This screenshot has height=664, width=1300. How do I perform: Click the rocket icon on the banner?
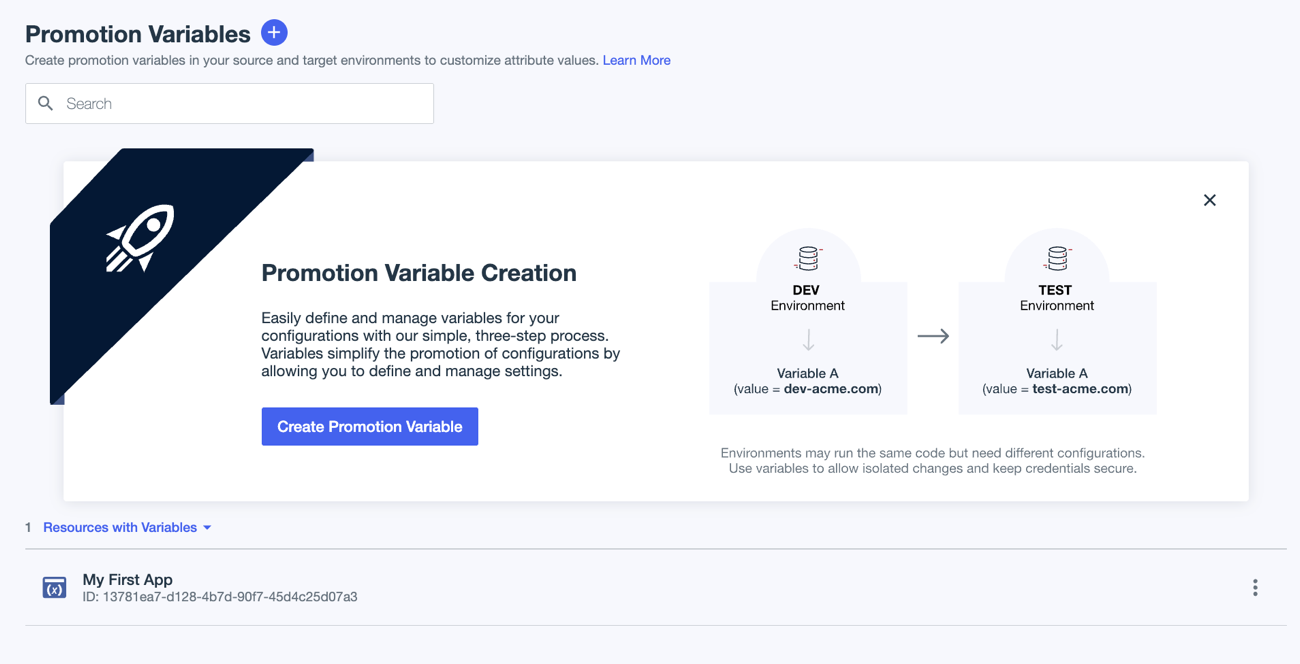pyautogui.click(x=140, y=238)
